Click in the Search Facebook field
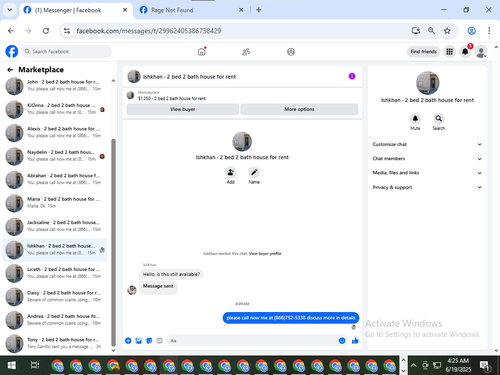The image size is (500, 375). click(66, 52)
